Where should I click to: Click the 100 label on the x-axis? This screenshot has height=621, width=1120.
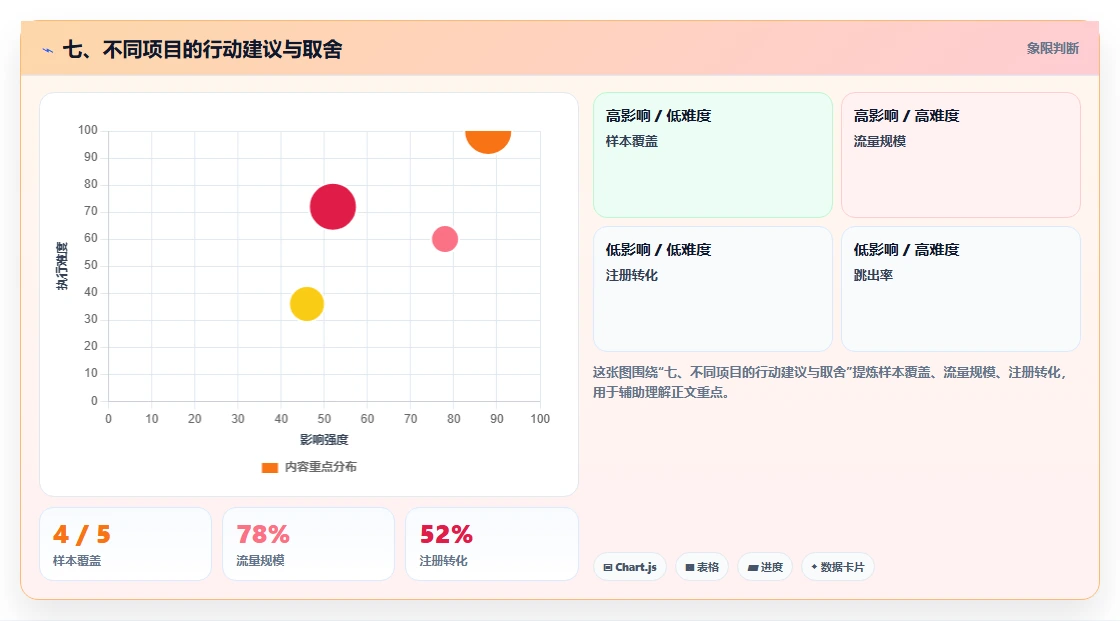[x=540, y=419]
